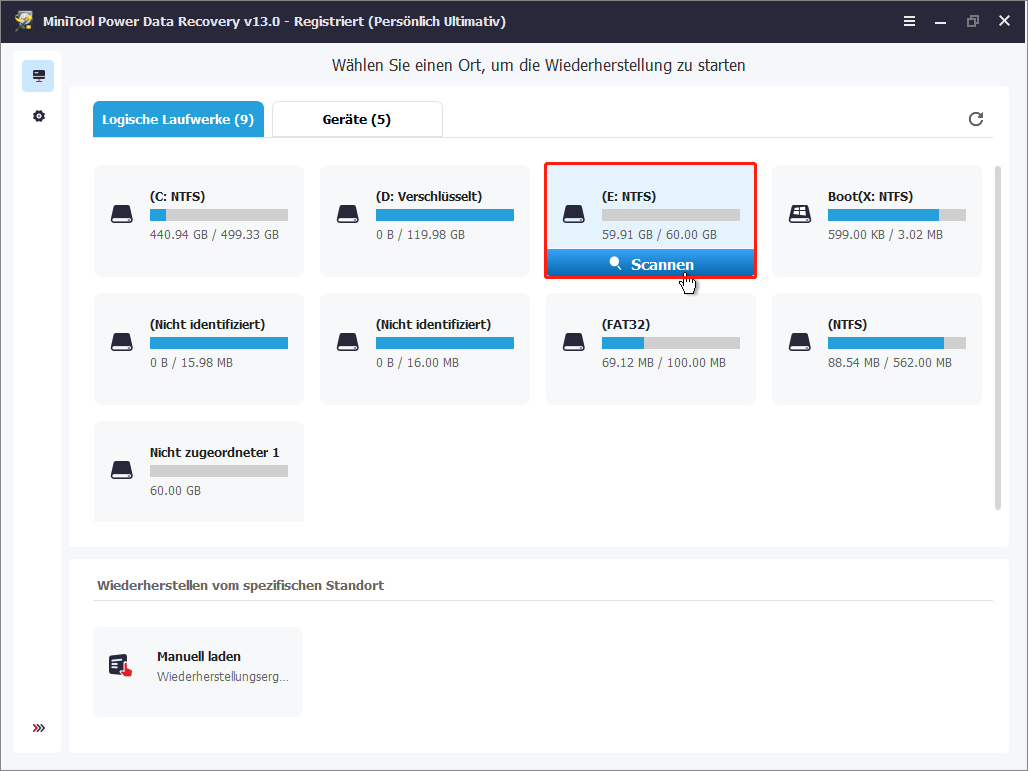The width and height of the screenshot is (1028, 771).
Task: Switch to the Logische Laufwerke (9) tab
Action: (178, 119)
